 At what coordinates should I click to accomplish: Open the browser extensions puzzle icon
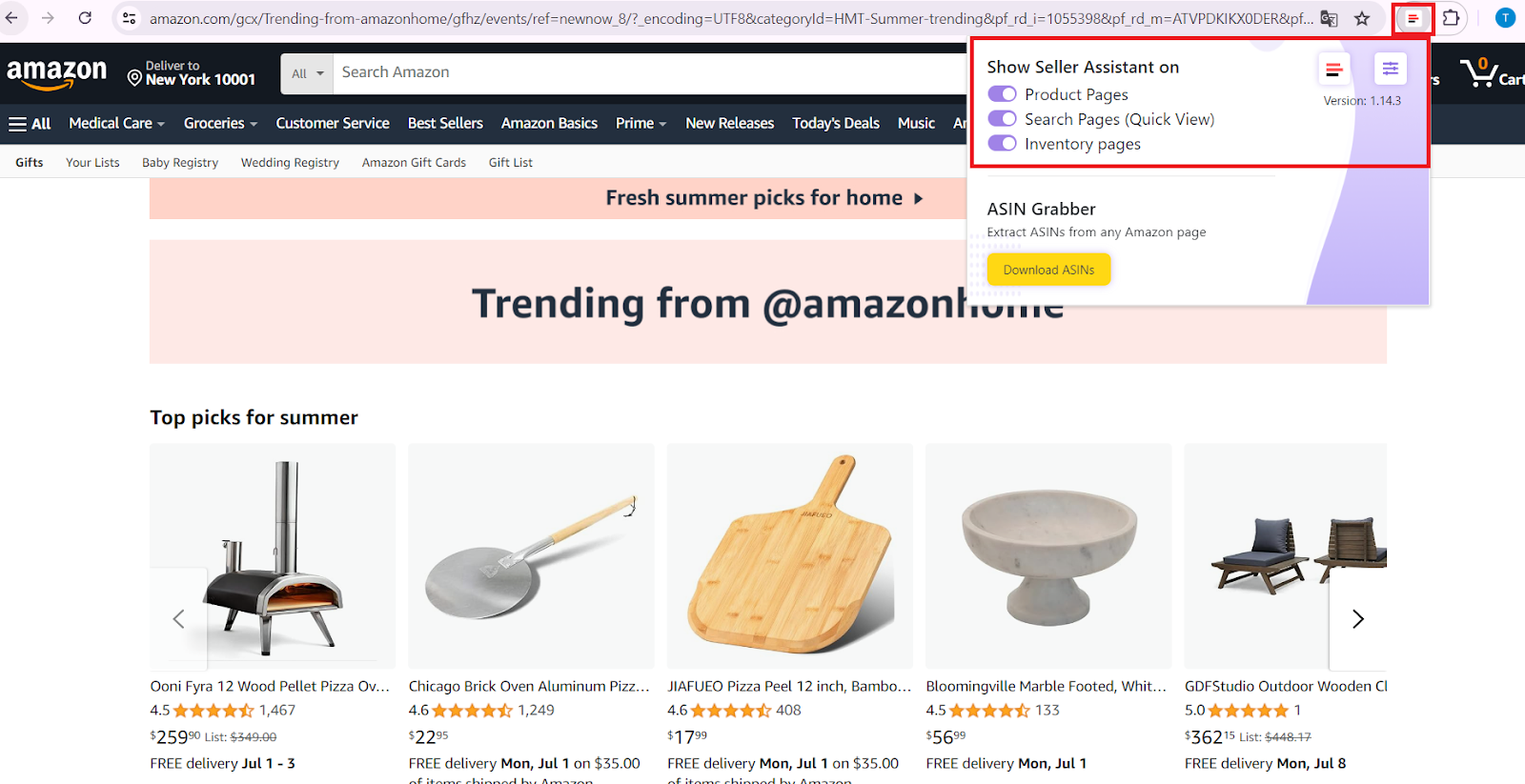coord(1450,17)
